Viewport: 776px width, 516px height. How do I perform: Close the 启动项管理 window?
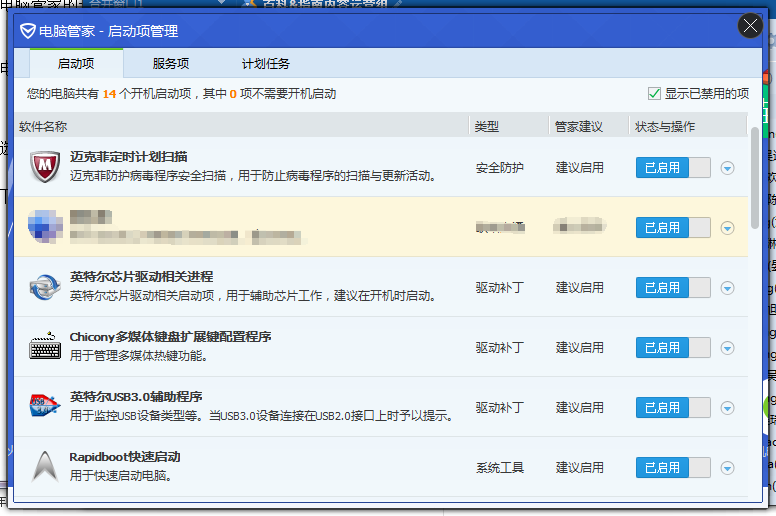[x=750, y=26]
